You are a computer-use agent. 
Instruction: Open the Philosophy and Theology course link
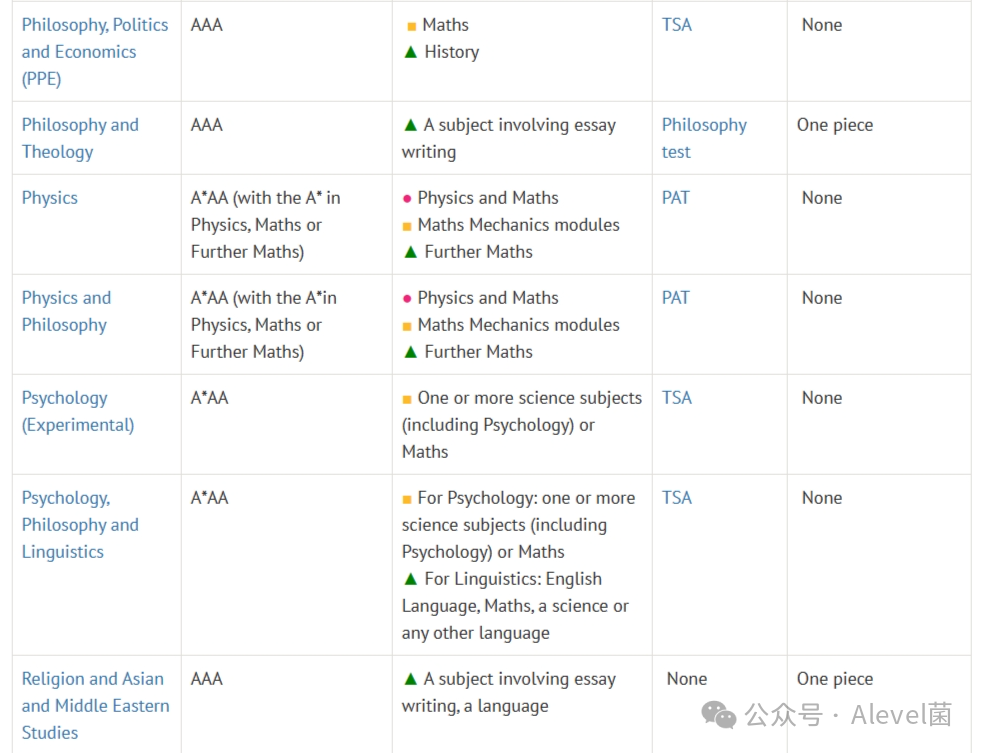[80, 139]
